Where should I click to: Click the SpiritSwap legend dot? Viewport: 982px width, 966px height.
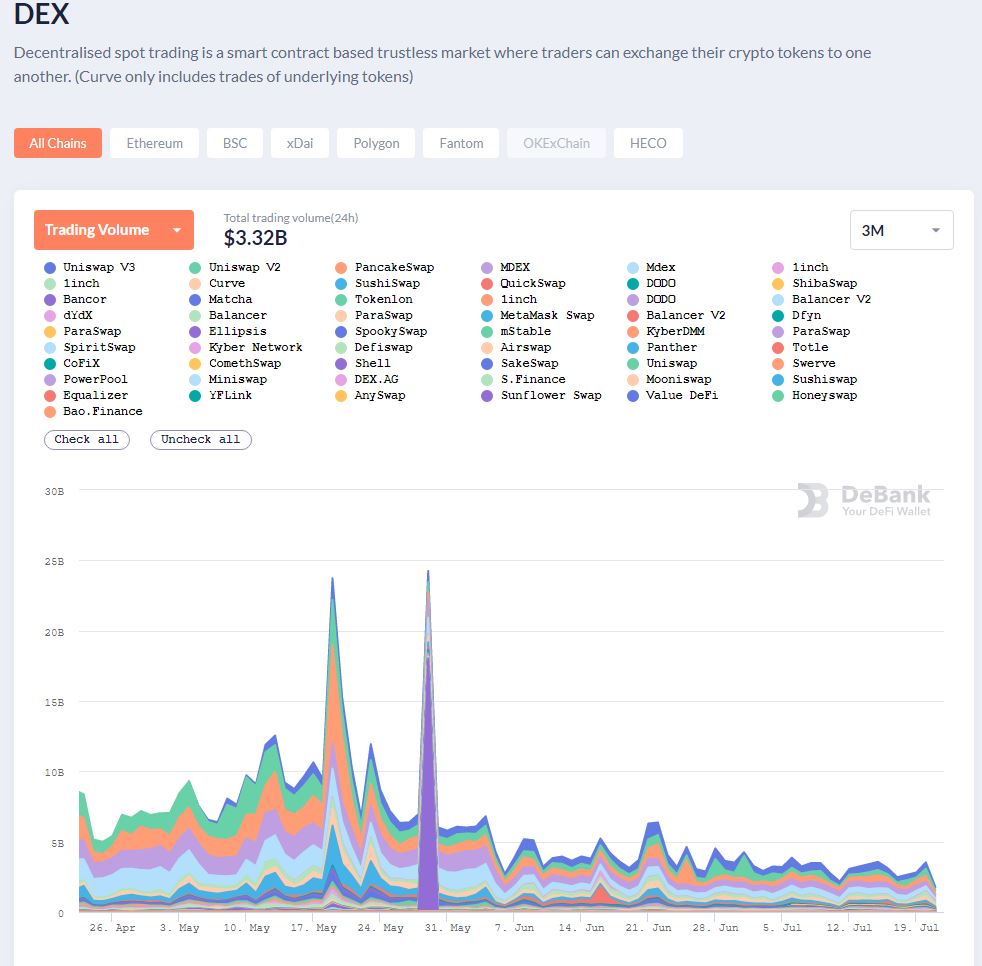tap(50, 348)
